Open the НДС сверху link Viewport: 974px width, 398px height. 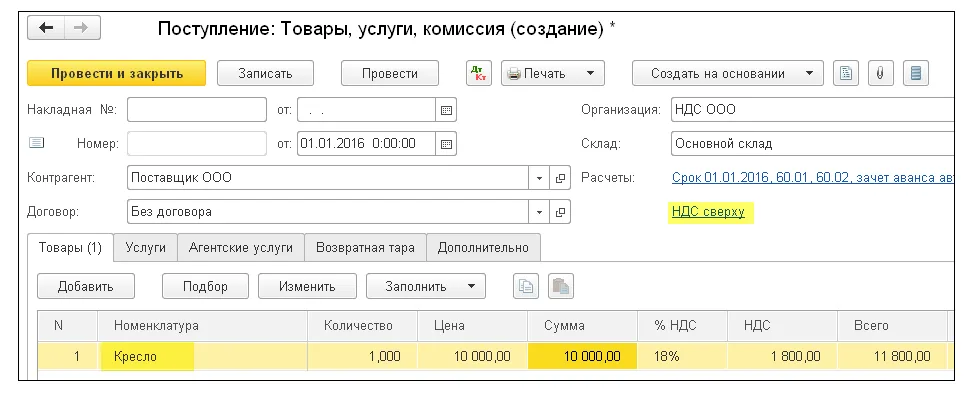coord(708,212)
